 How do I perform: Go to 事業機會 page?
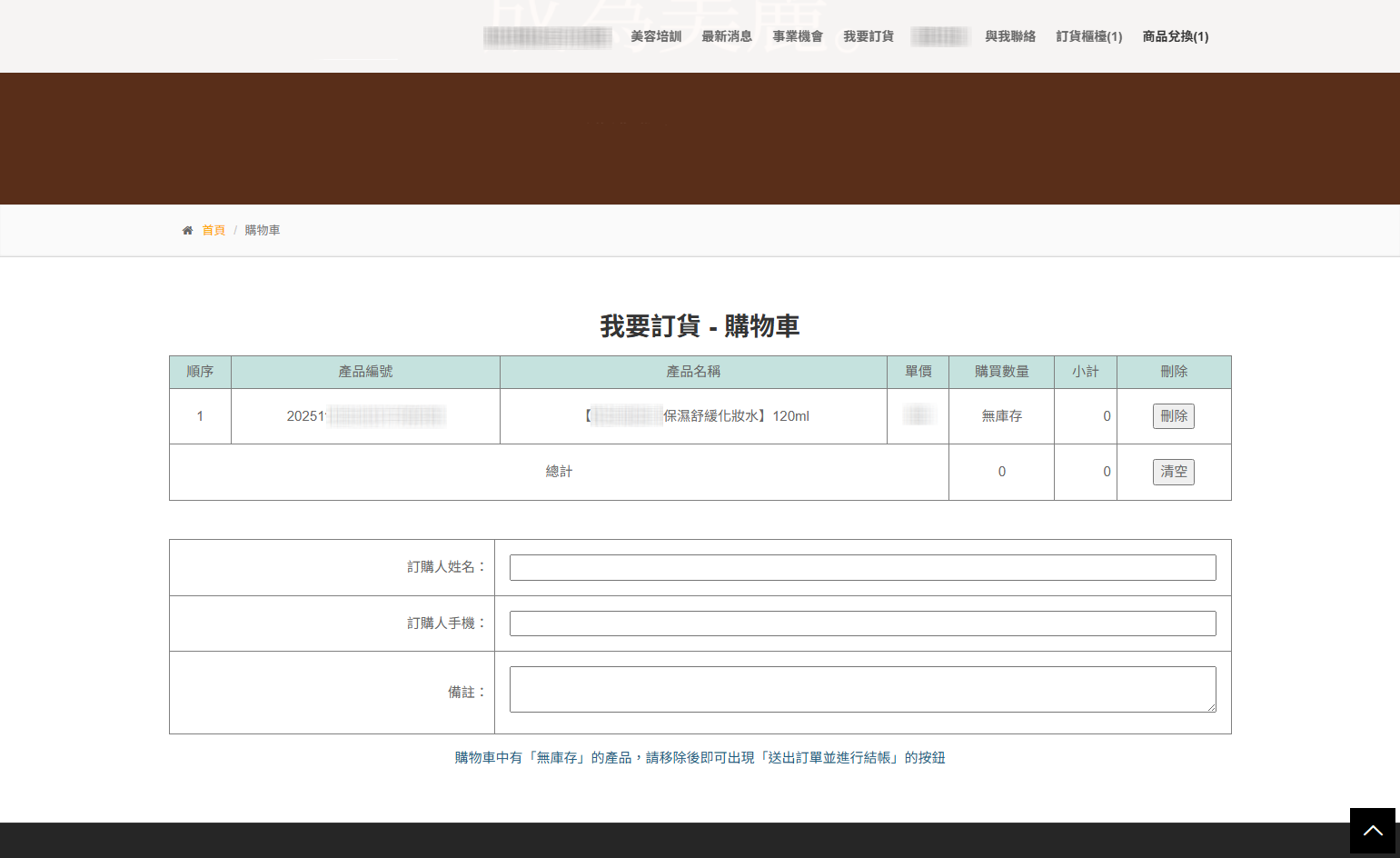pos(798,36)
